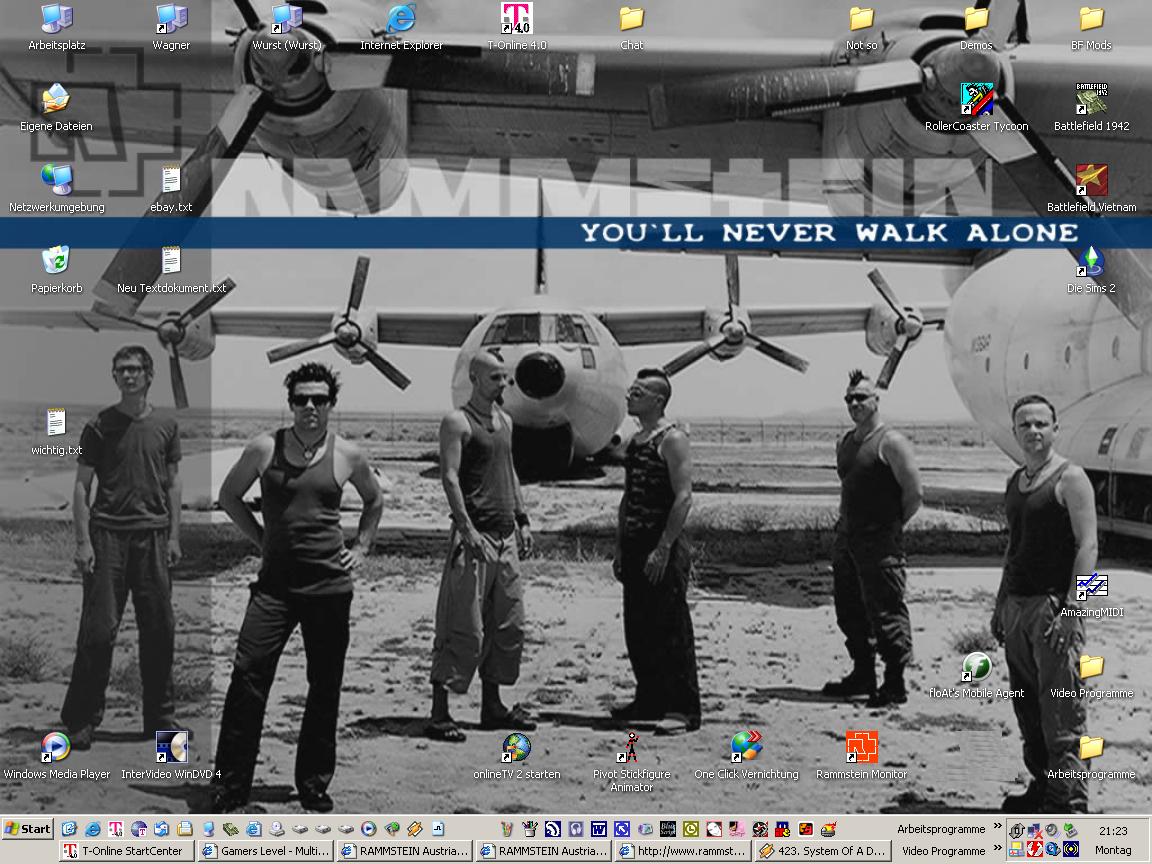Click the blue W icon in the taskbar toolbar
Viewport: 1152px width, 864px height.
[x=598, y=829]
